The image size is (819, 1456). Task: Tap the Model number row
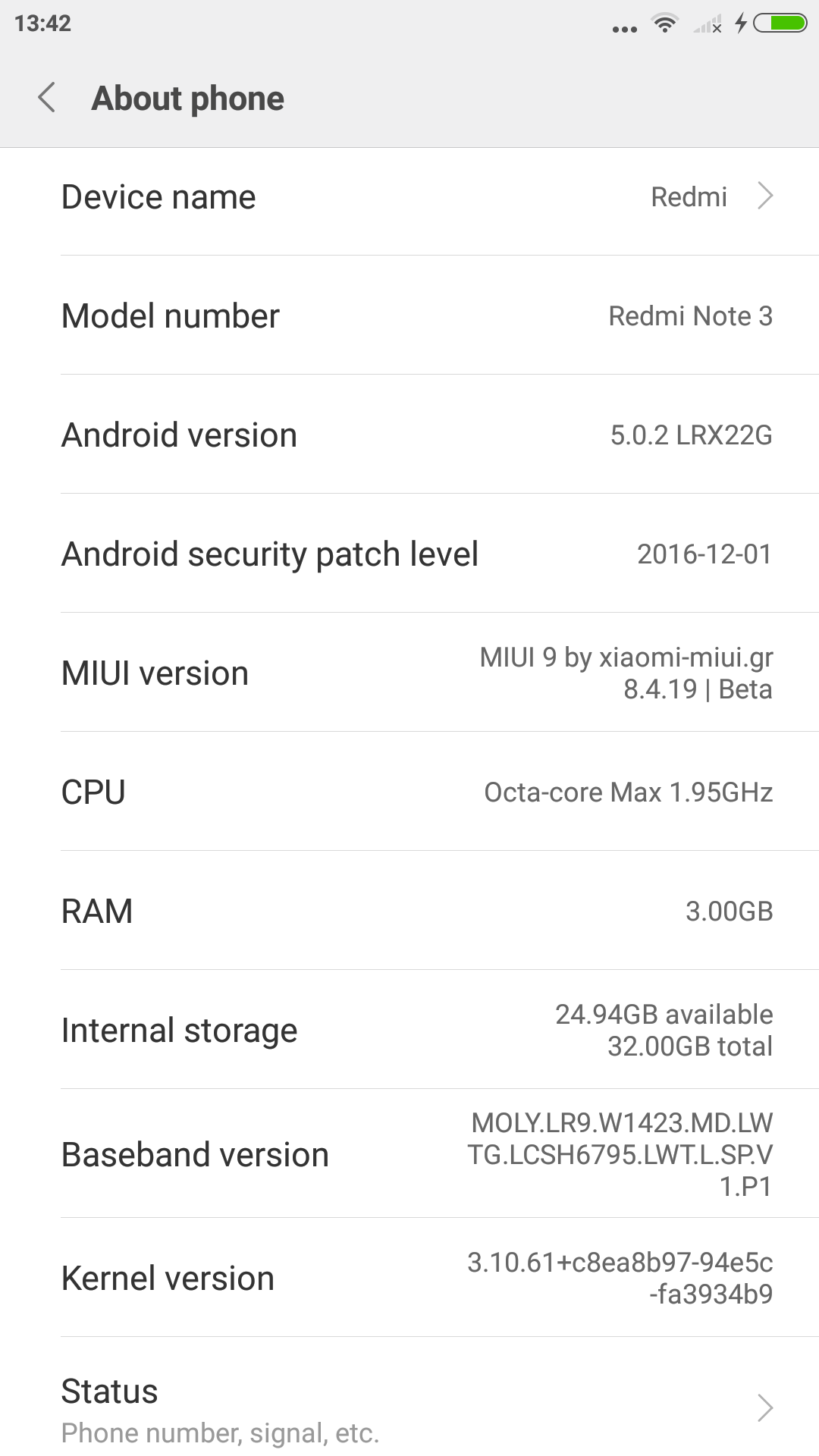click(x=409, y=315)
